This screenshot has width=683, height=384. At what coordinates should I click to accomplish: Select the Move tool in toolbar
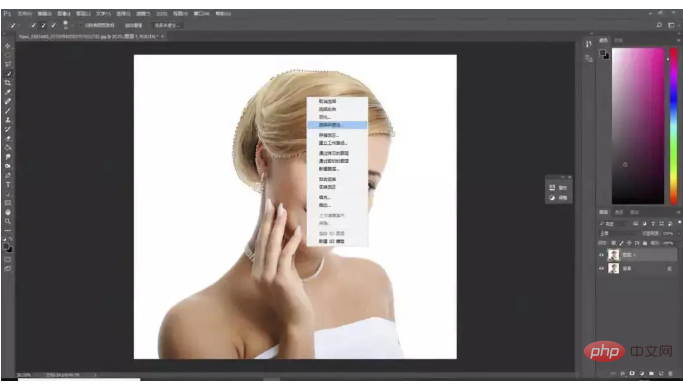click(x=8, y=46)
